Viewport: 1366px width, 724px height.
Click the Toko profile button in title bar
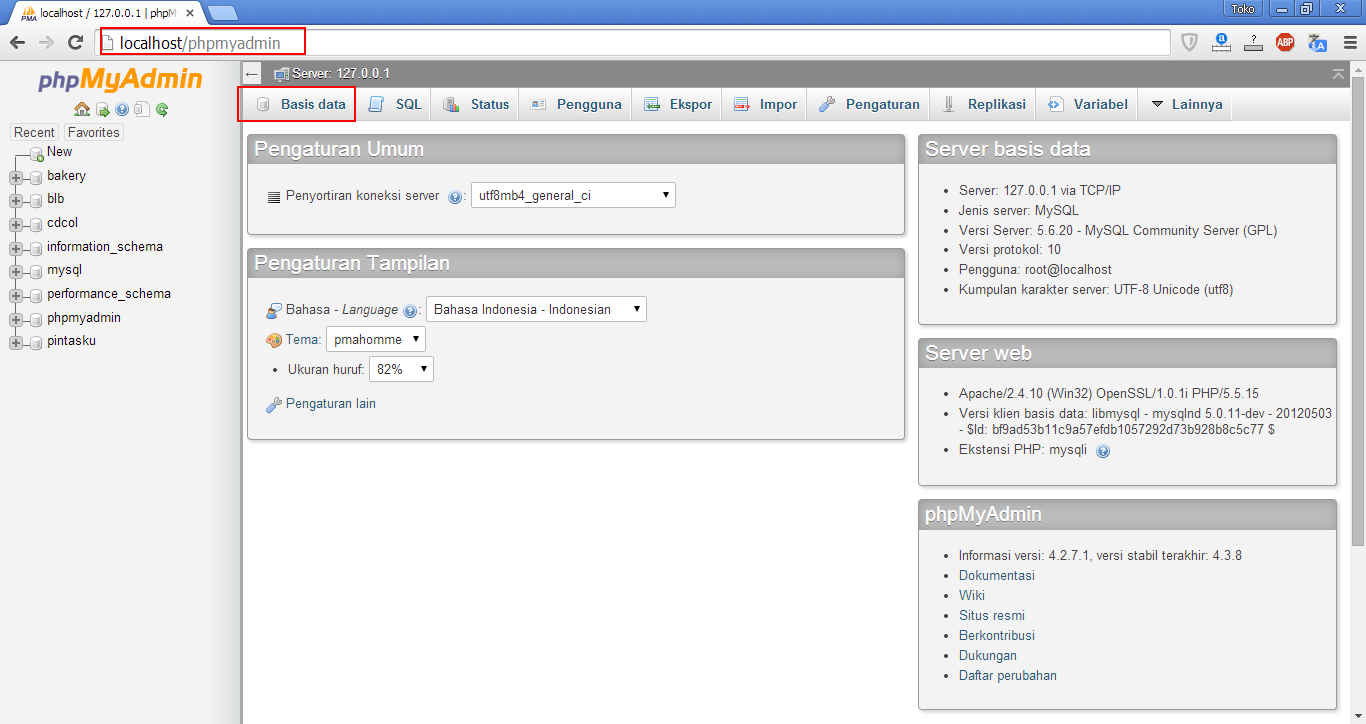1243,9
